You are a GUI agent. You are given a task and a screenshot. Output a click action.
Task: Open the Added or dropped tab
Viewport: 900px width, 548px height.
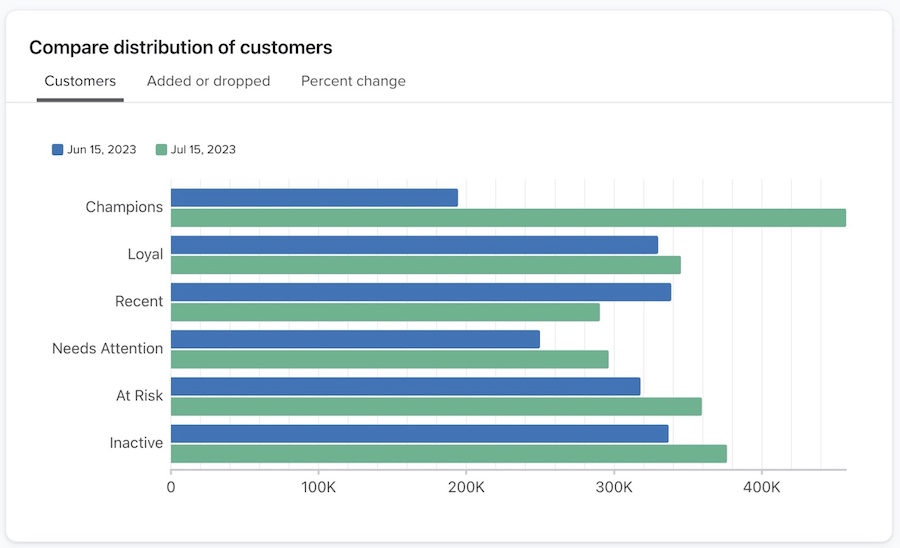click(208, 81)
